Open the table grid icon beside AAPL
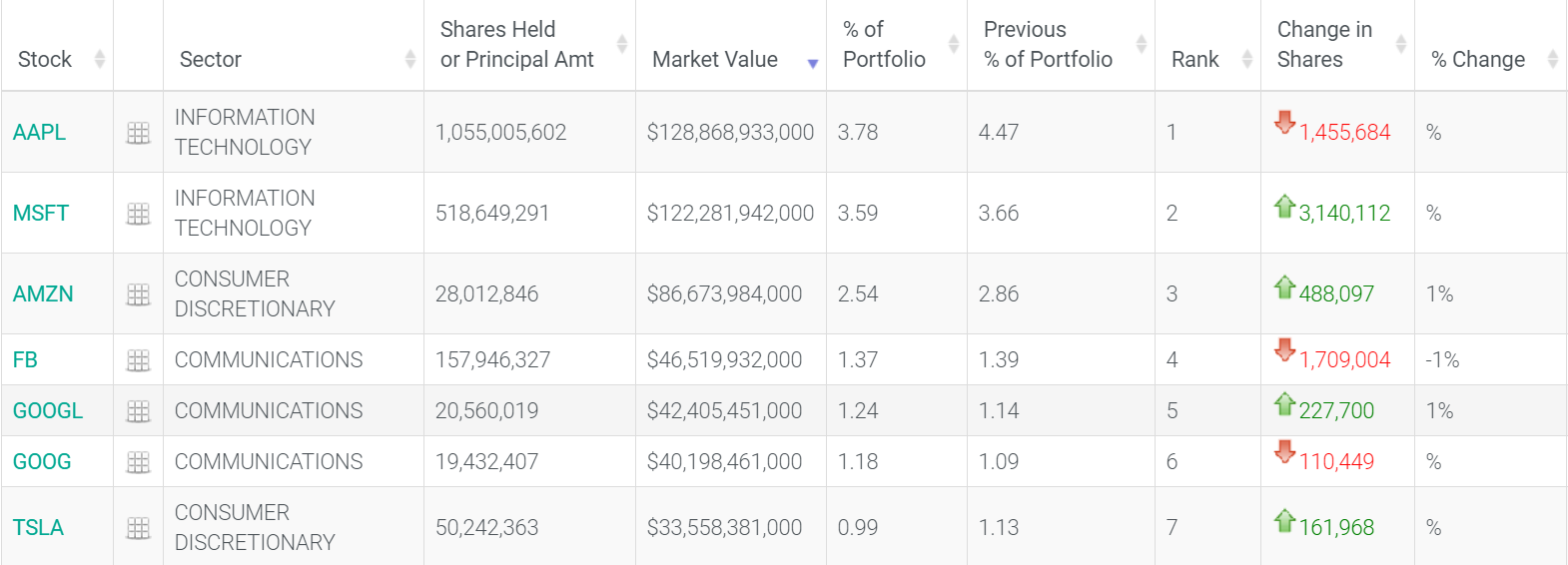 (138, 133)
